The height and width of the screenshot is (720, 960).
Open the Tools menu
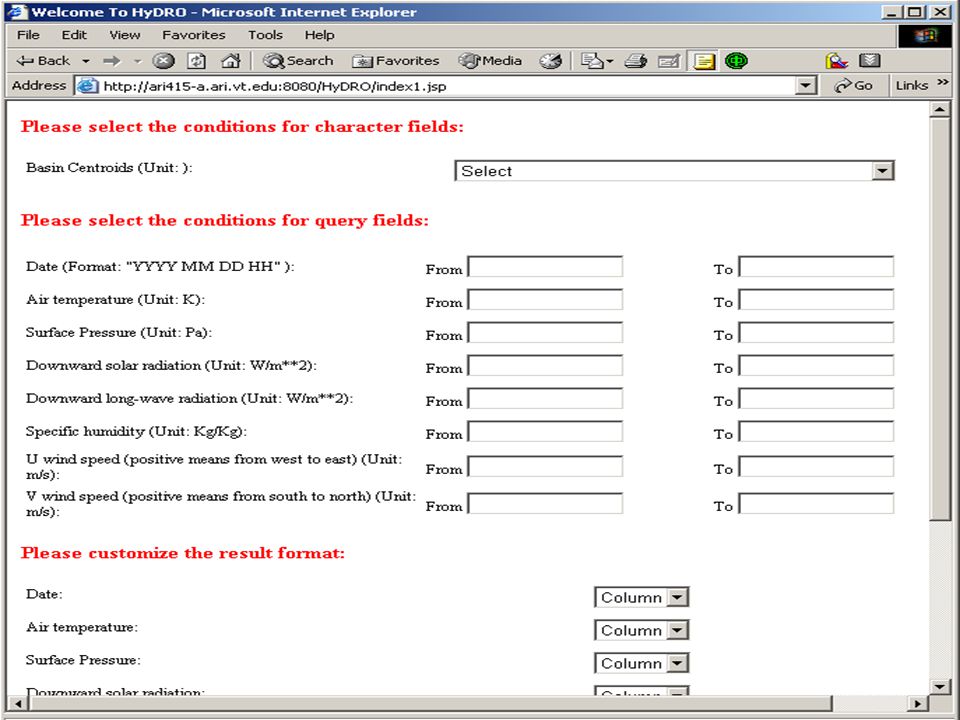click(265, 35)
